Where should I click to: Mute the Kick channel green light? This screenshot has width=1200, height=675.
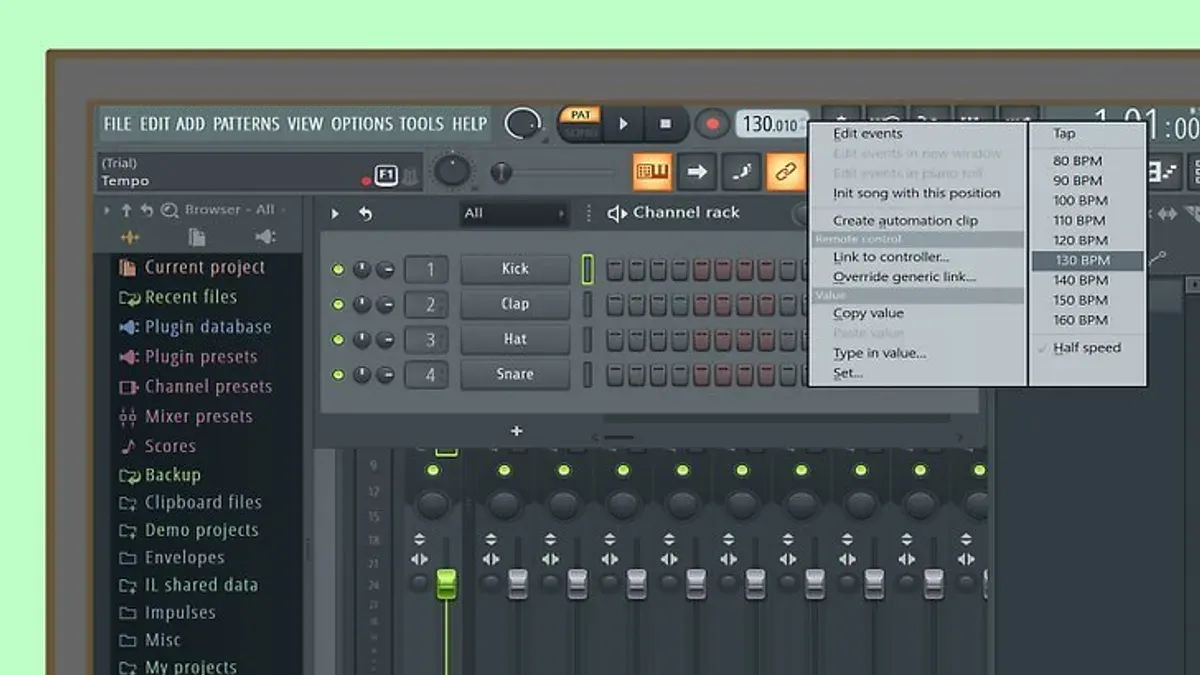point(338,270)
